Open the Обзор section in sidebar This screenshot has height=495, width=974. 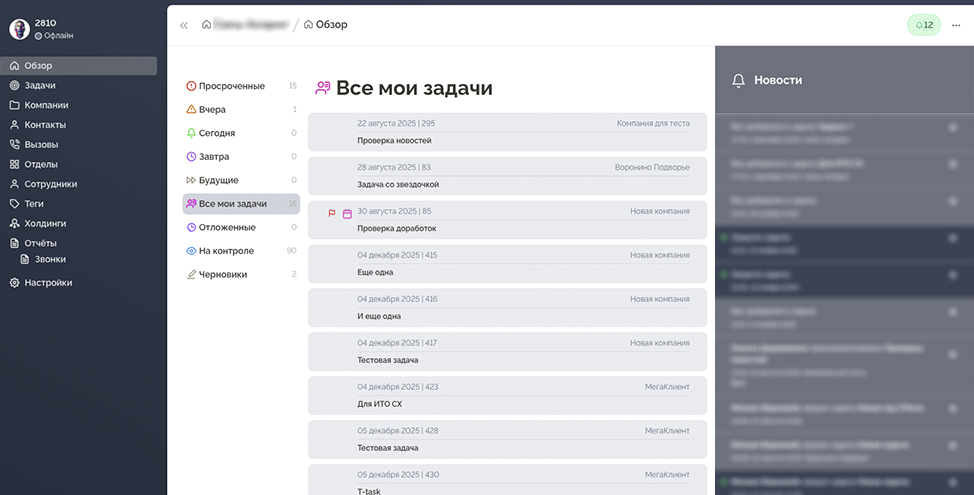pos(78,66)
